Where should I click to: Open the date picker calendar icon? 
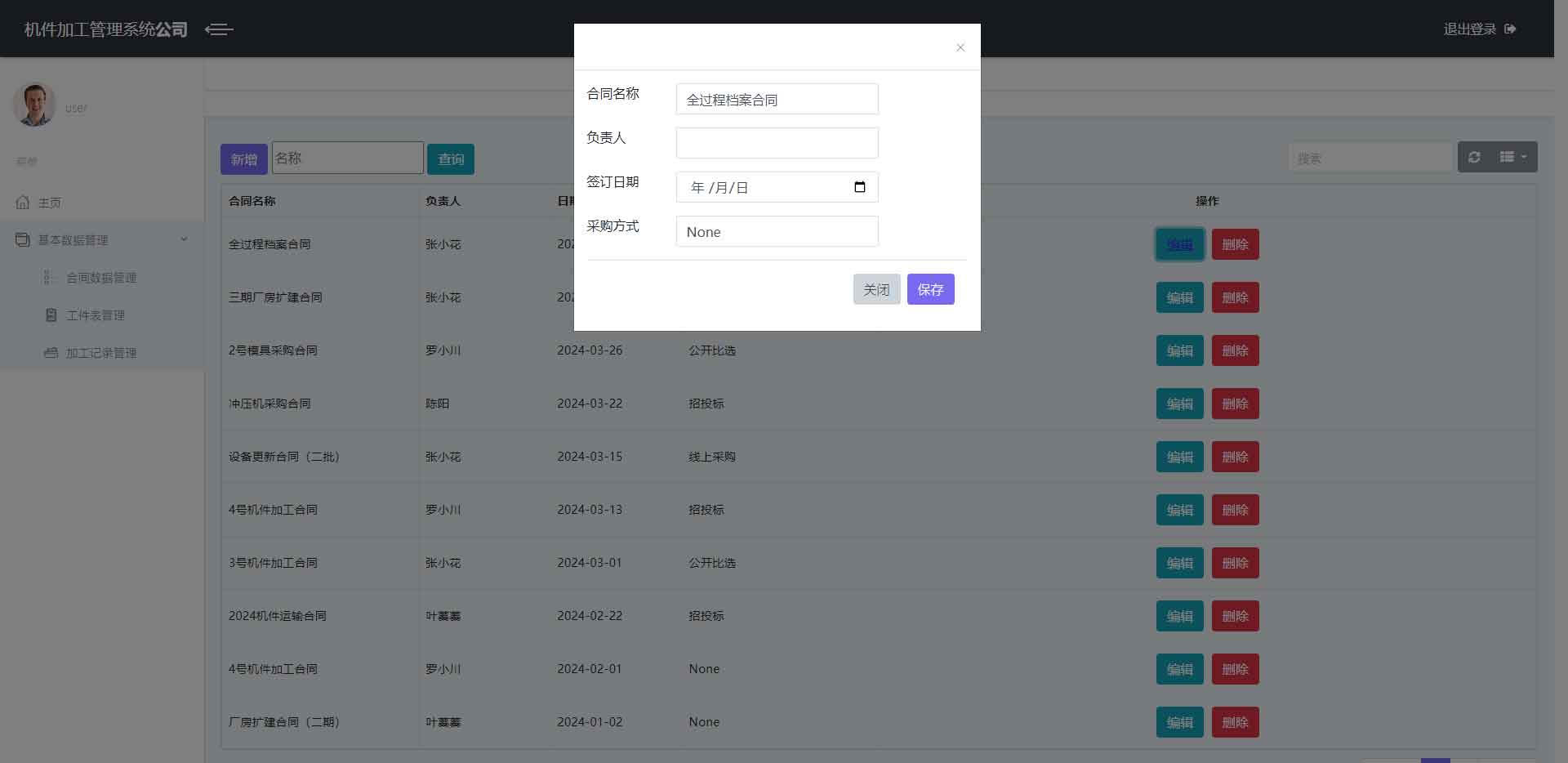coord(859,187)
